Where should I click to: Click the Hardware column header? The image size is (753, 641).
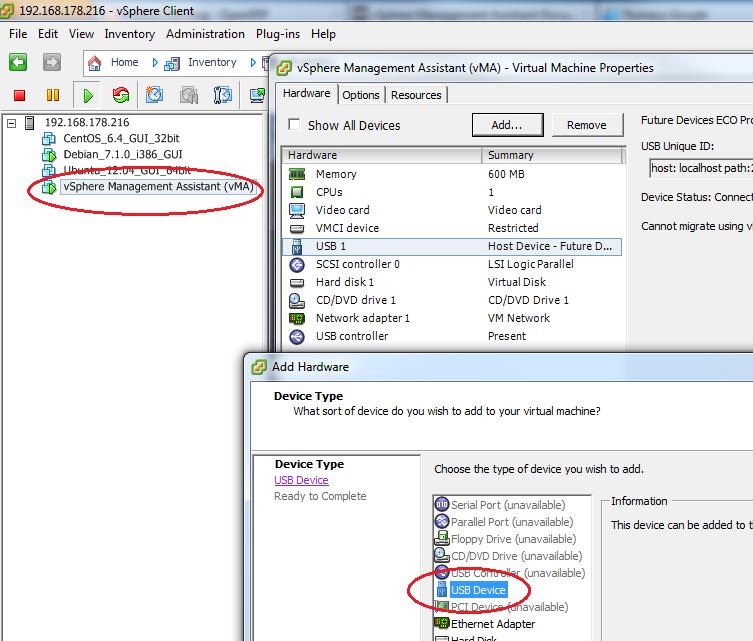click(x=382, y=155)
